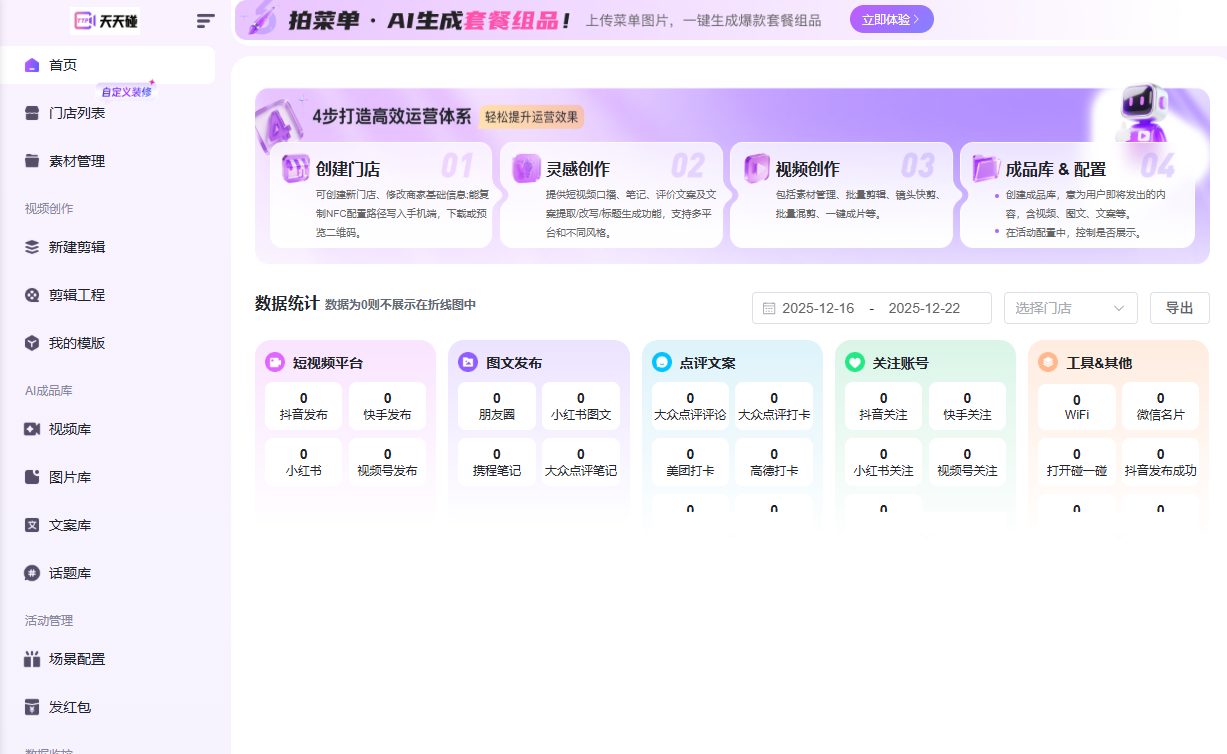Set the end date 2025-12-22
Viewport: 1227px width, 754px height.
pyautogui.click(x=924, y=308)
